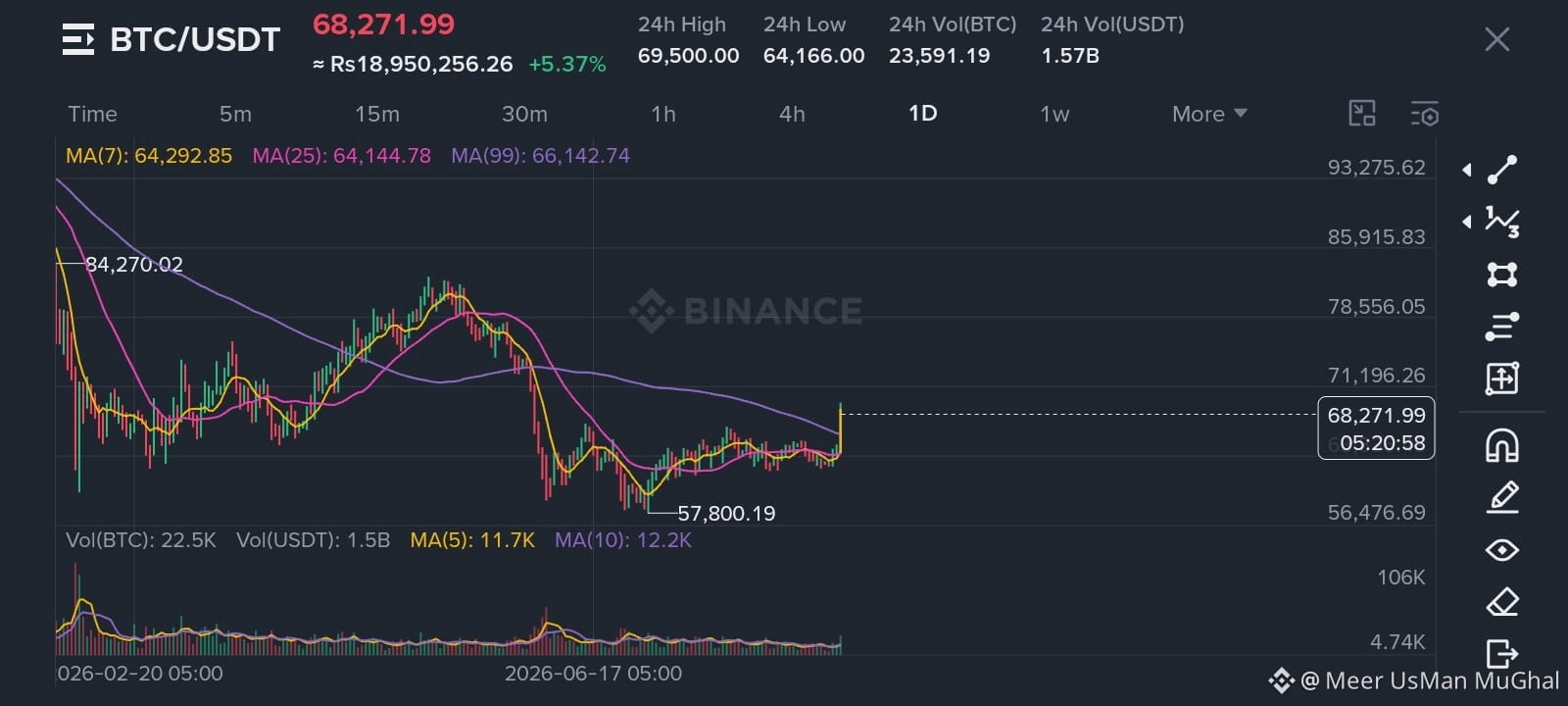Screen dimensions: 1568x706
Task: Click the 24h High value 69,500.00
Action: [x=688, y=56]
